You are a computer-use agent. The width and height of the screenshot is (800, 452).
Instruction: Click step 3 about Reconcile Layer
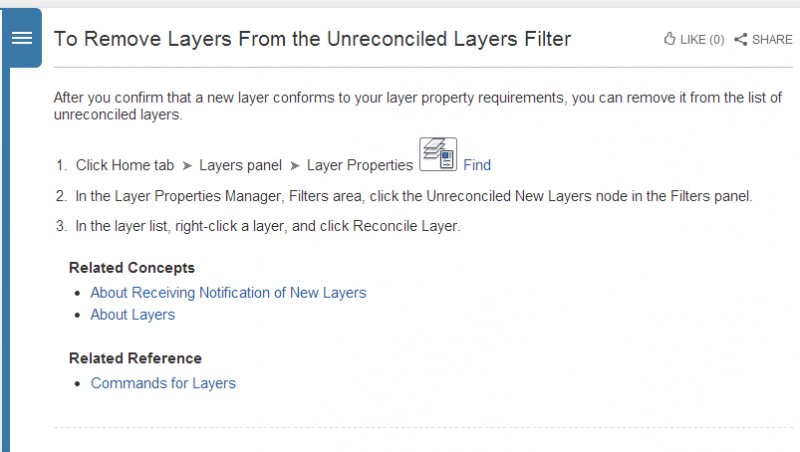[x=258, y=226]
